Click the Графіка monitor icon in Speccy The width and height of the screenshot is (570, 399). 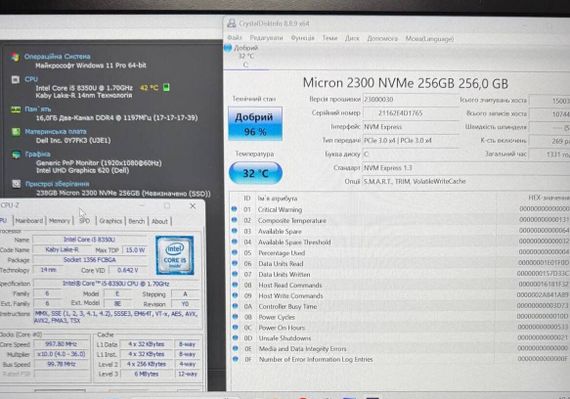pos(16,154)
